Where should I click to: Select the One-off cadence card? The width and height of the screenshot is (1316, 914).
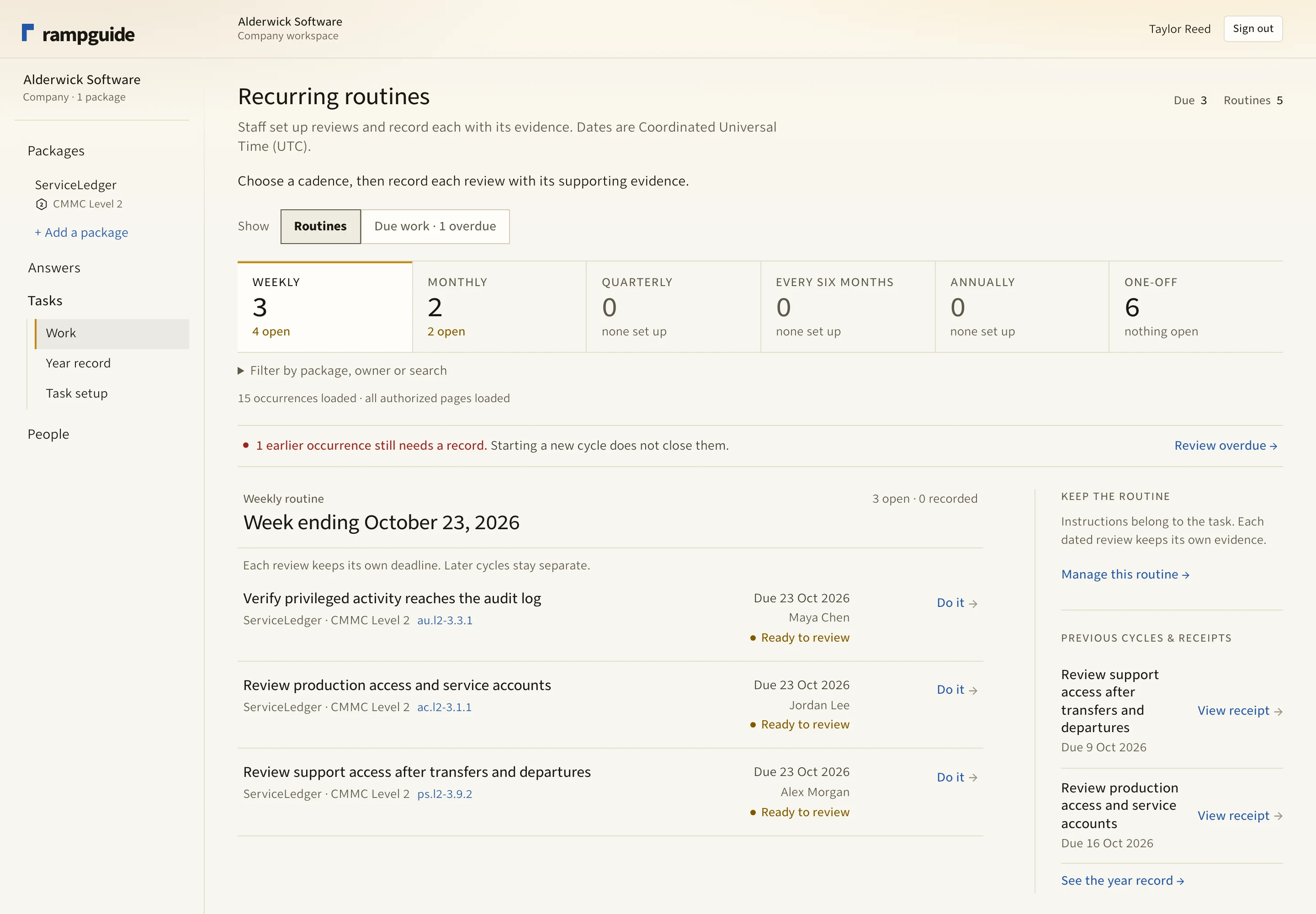click(1196, 307)
